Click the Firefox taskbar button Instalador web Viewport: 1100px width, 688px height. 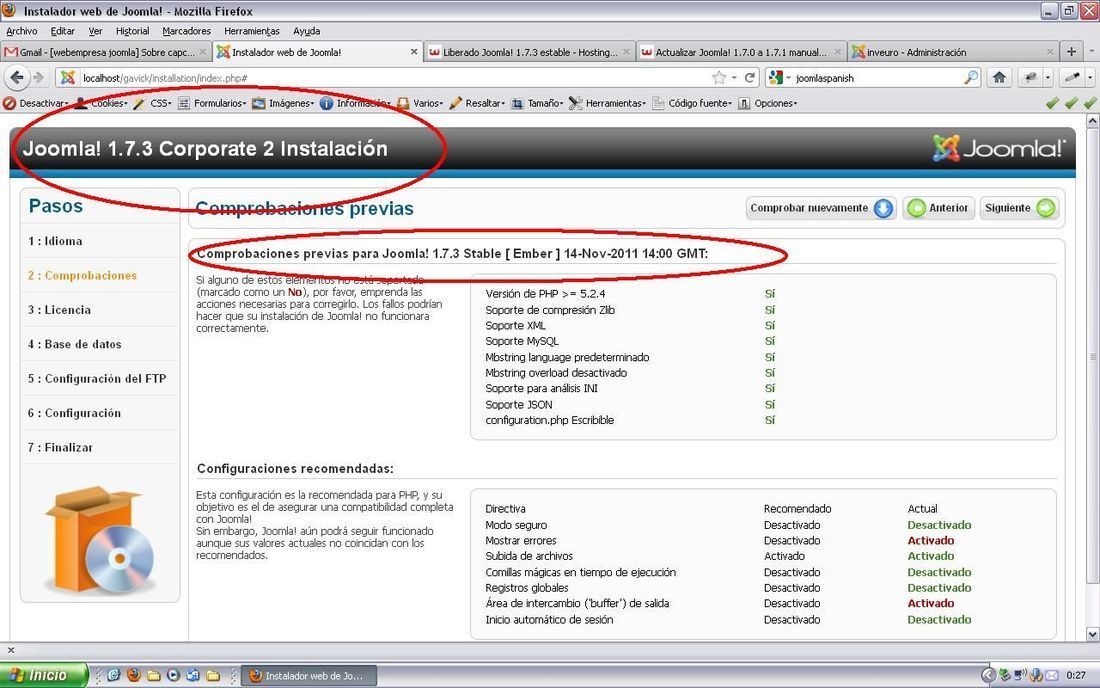(x=309, y=675)
